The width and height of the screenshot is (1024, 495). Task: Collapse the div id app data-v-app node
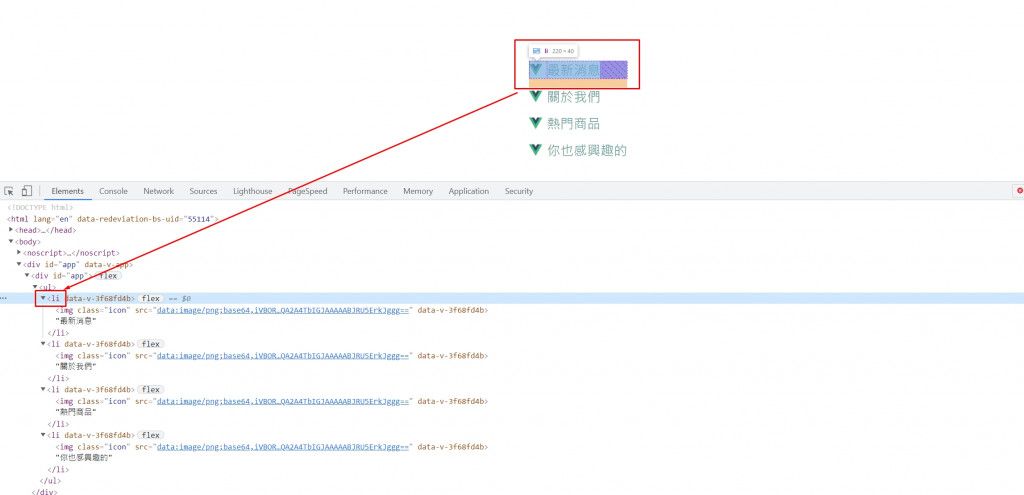point(20,264)
